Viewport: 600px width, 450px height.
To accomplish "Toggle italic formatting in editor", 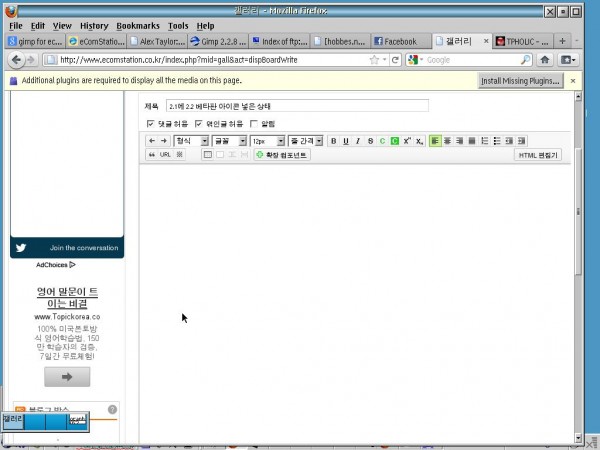I will 358,141.
